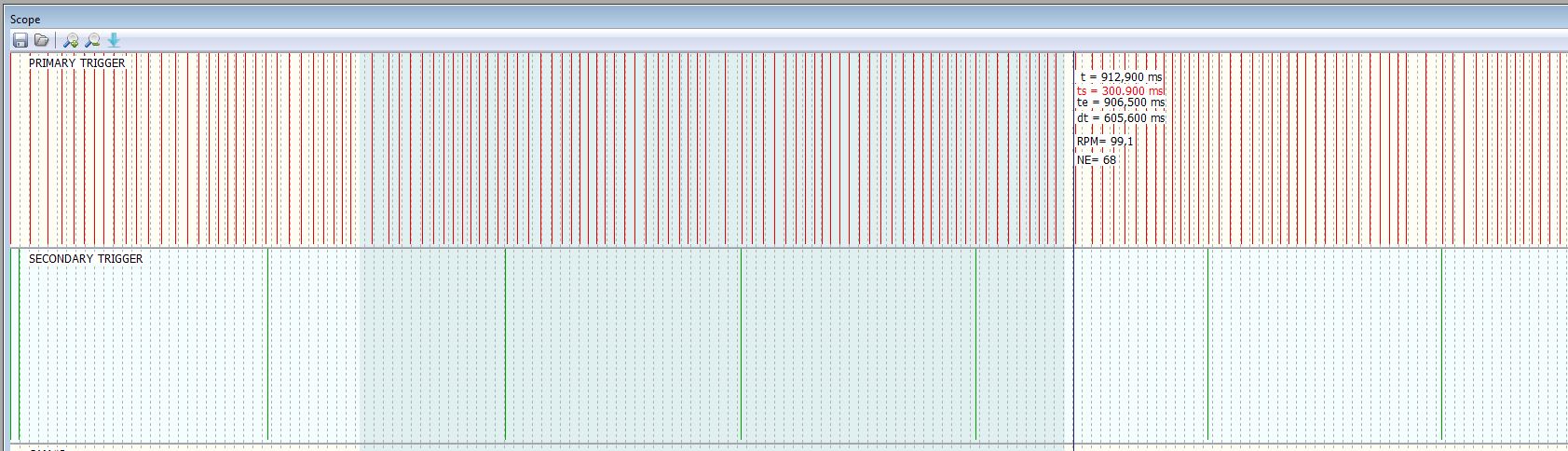Zoom out using the magnifier minus icon
The image size is (1568, 451).
(92, 40)
